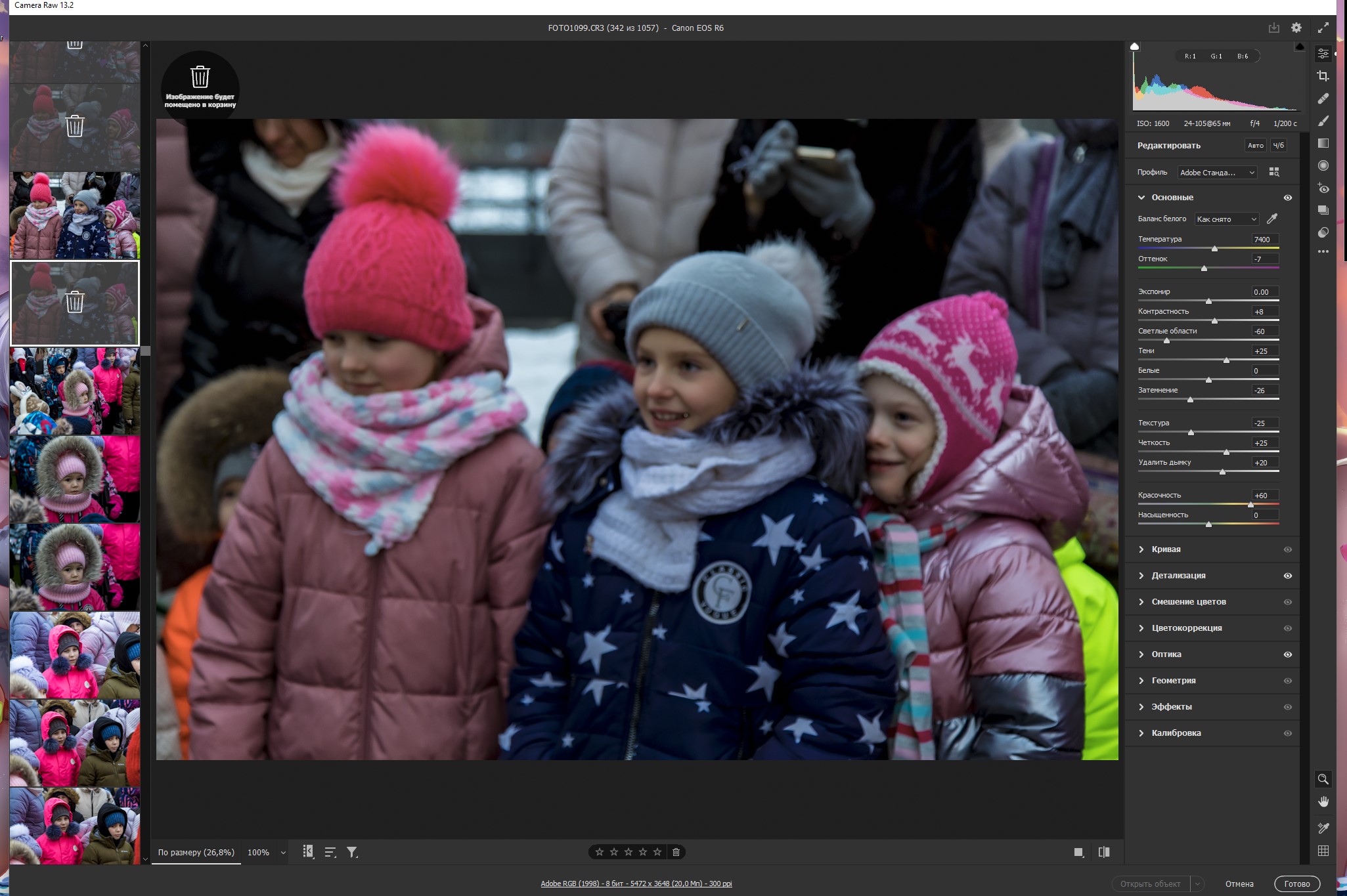Expand the Эффекты section
This screenshot has height=896, width=1347.
pos(1171,707)
